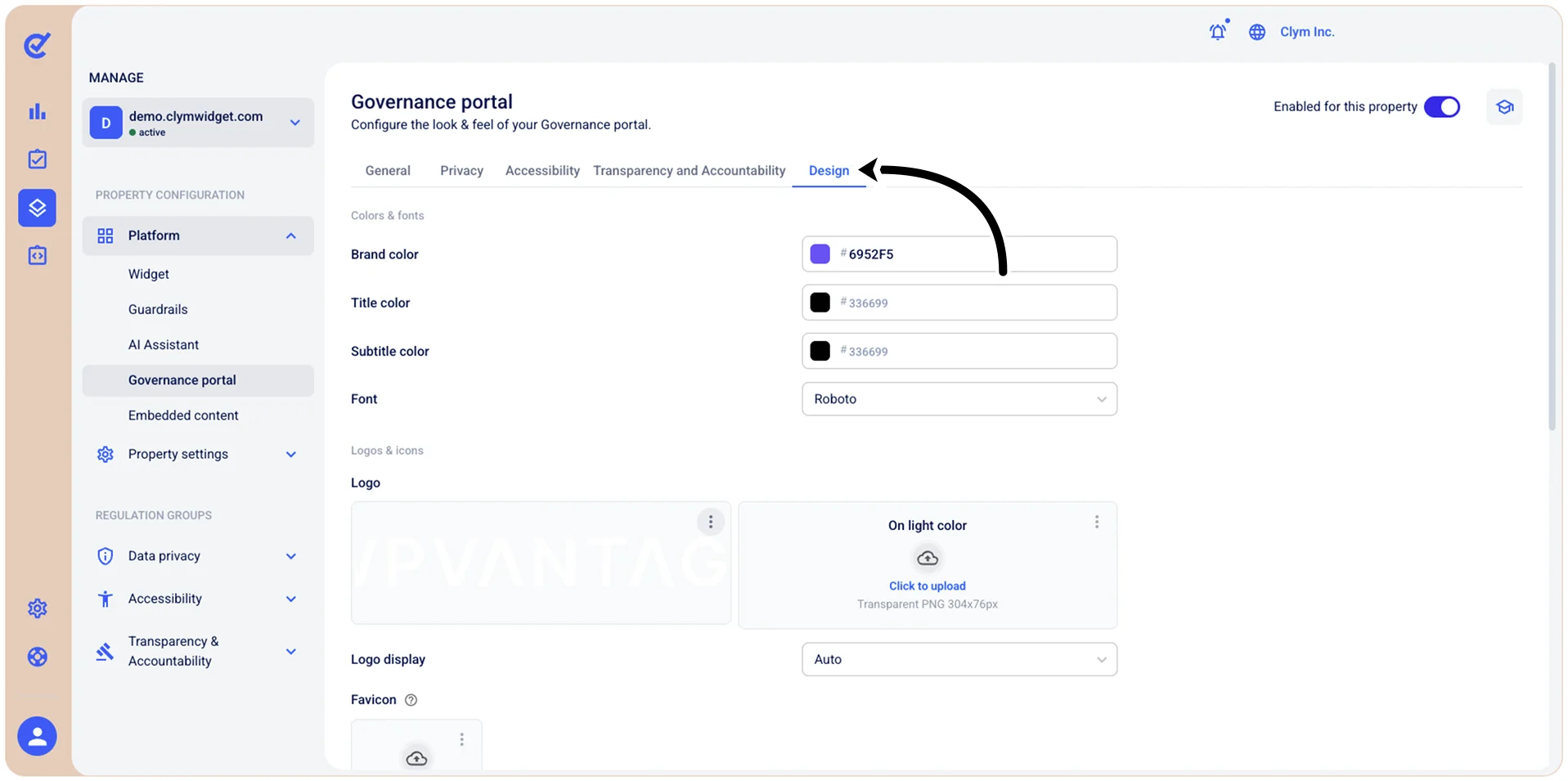
Task: Open Clym Inc. account link
Action: (1307, 32)
